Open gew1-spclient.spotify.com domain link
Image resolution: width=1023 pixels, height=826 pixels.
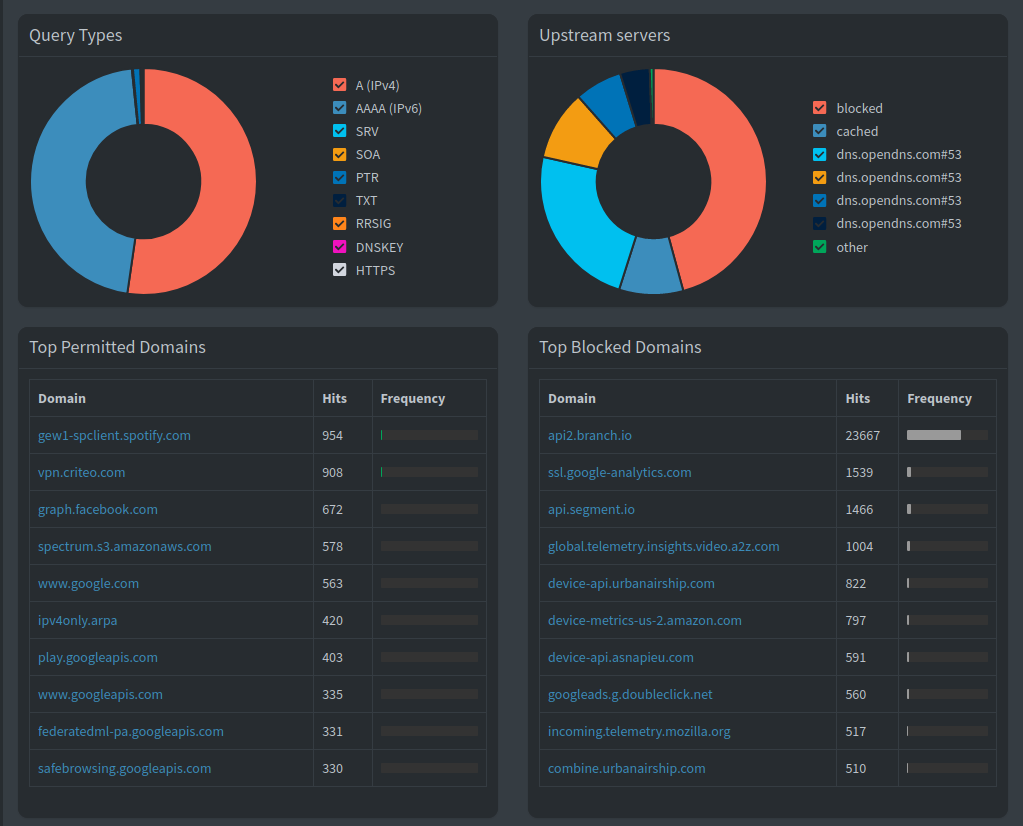tap(114, 435)
